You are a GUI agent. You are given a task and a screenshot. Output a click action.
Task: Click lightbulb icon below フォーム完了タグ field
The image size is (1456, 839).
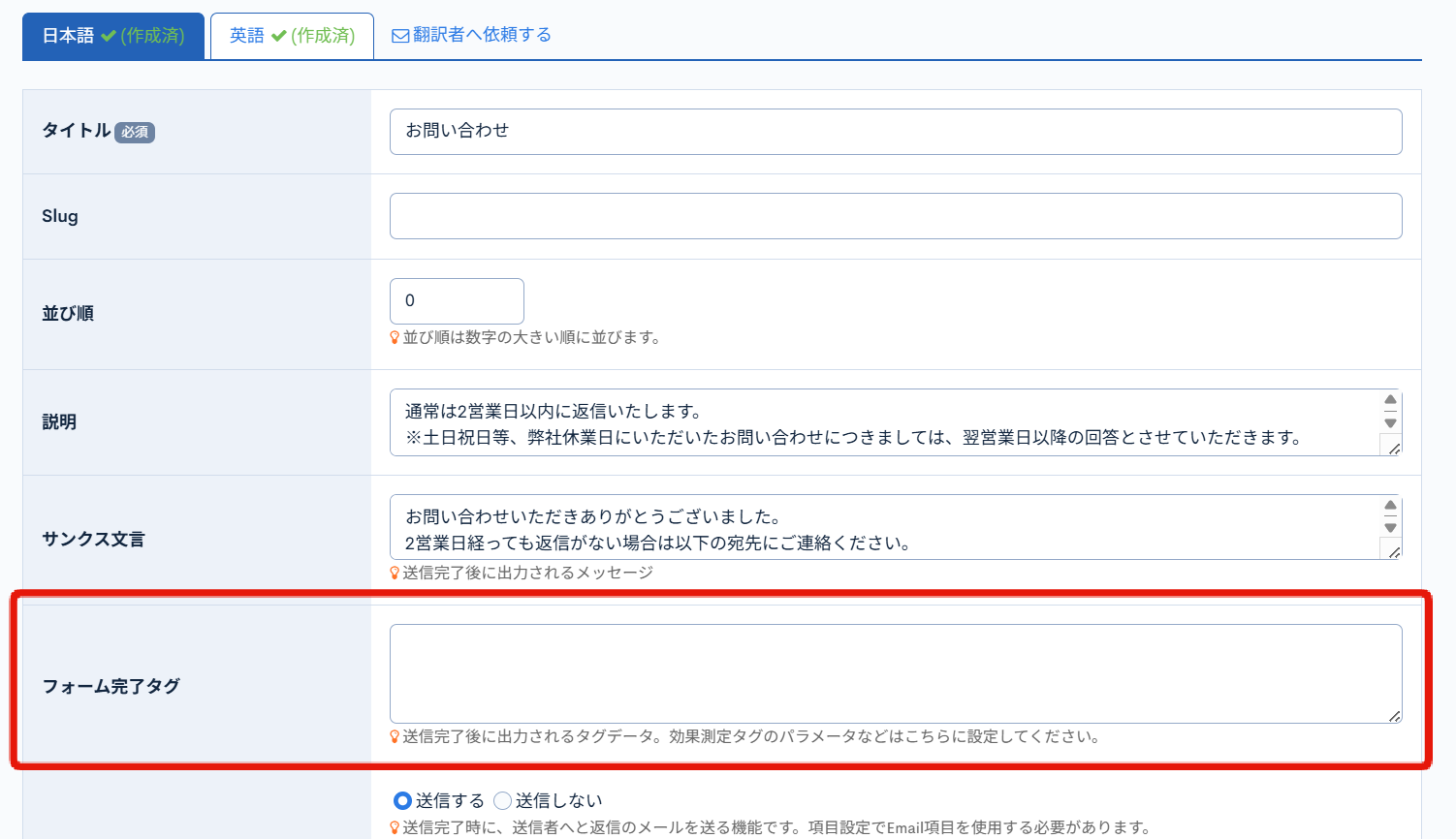[395, 736]
